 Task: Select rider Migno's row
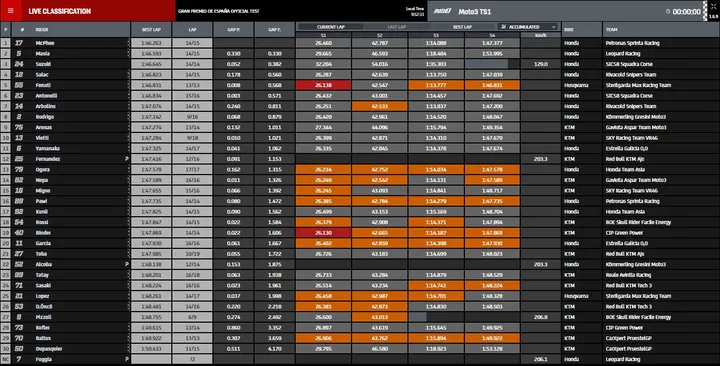point(360,191)
